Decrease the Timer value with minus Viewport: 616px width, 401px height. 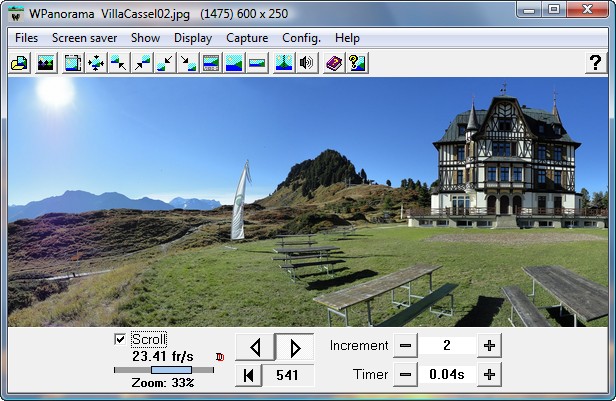pyautogui.click(x=404, y=375)
